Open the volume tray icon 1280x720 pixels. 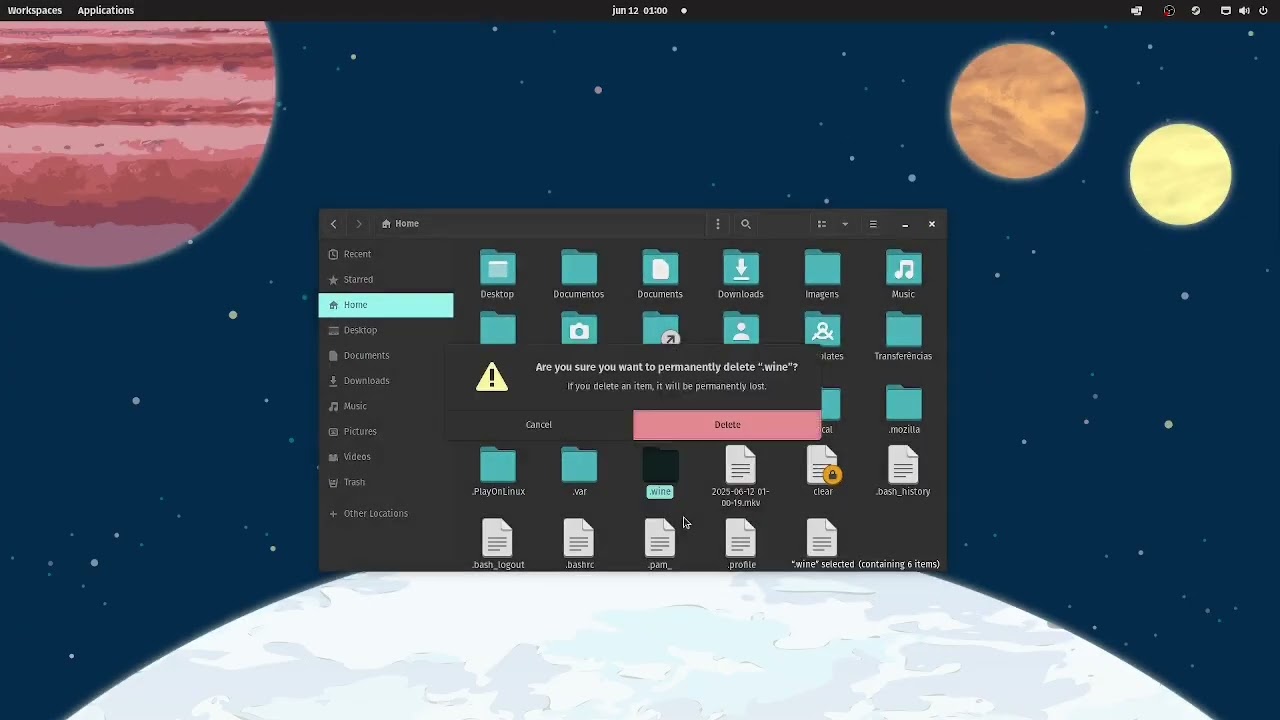pos(1244,10)
